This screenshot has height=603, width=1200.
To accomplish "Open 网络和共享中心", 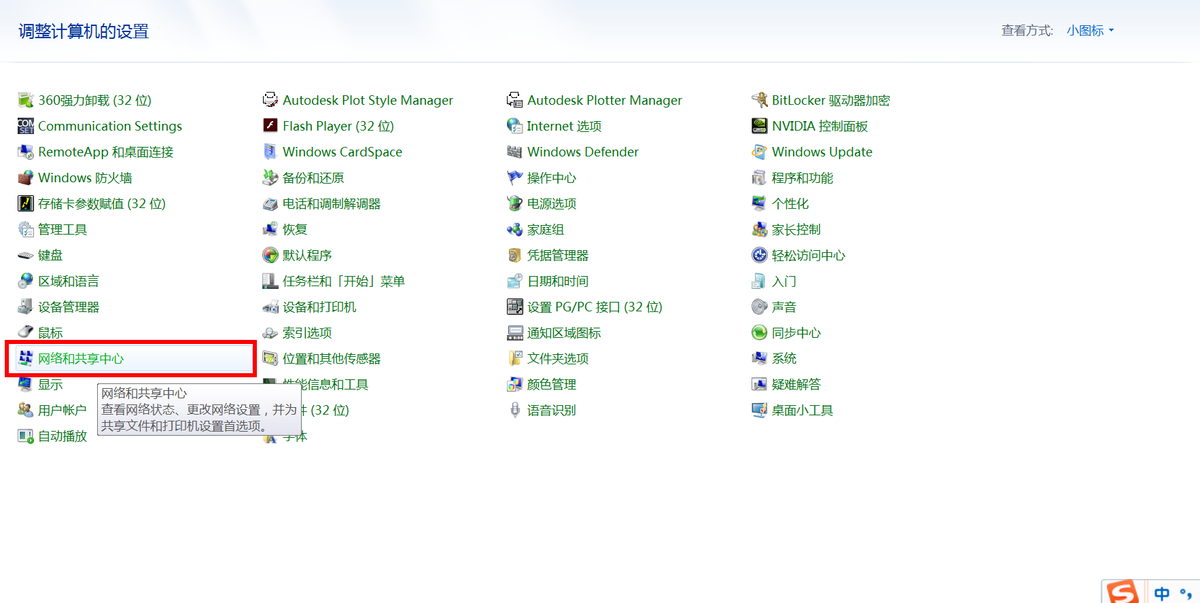I will point(131,358).
